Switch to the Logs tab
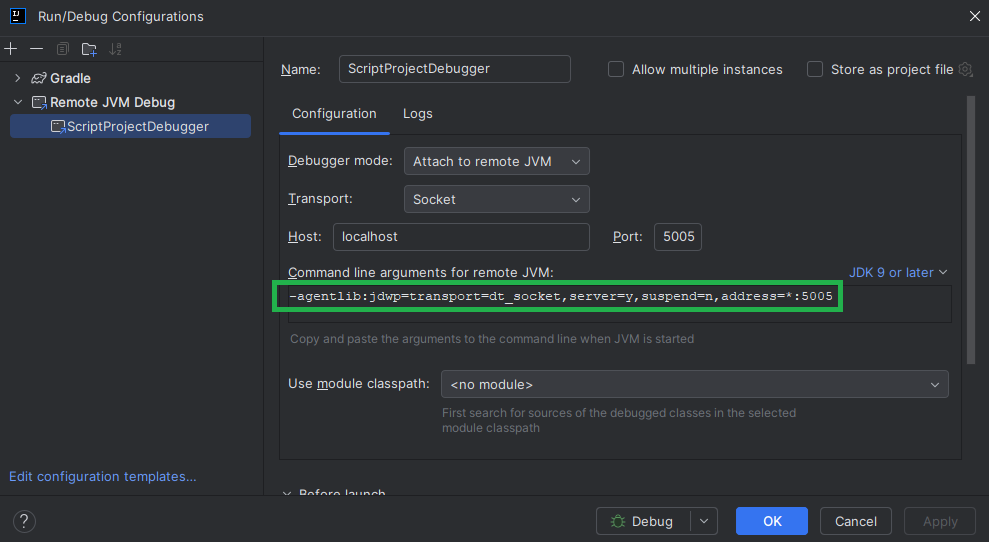Screen dimensions: 989x542 coord(418,114)
